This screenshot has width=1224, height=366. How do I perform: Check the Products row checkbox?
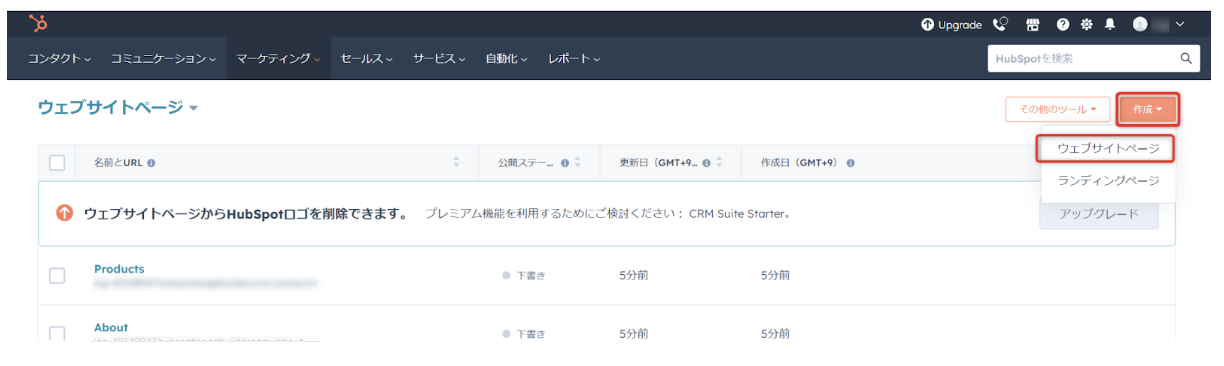click(x=57, y=276)
